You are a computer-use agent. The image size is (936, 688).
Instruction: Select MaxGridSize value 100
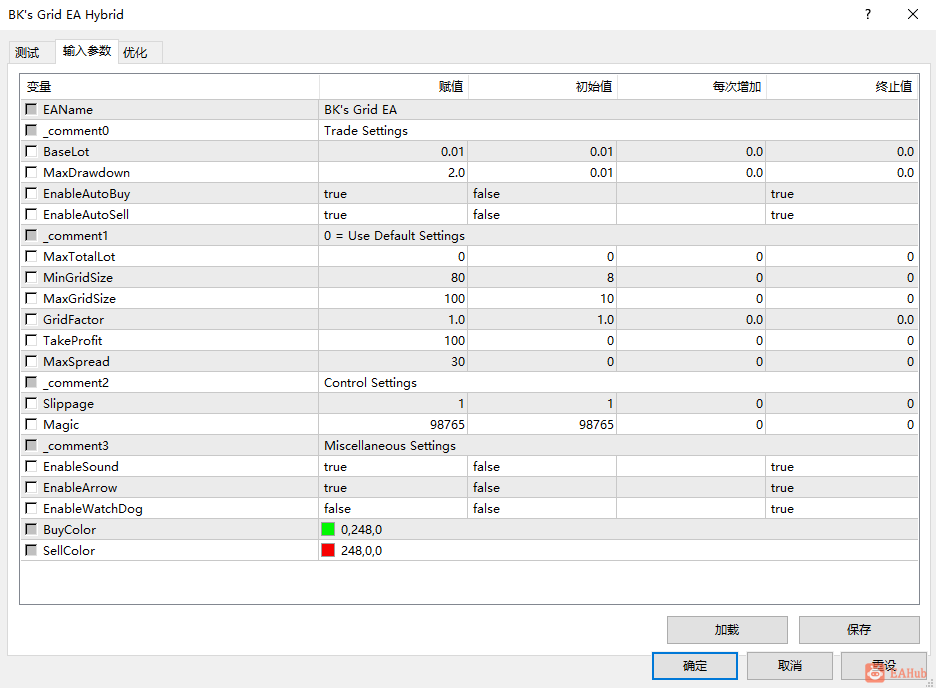coord(393,298)
